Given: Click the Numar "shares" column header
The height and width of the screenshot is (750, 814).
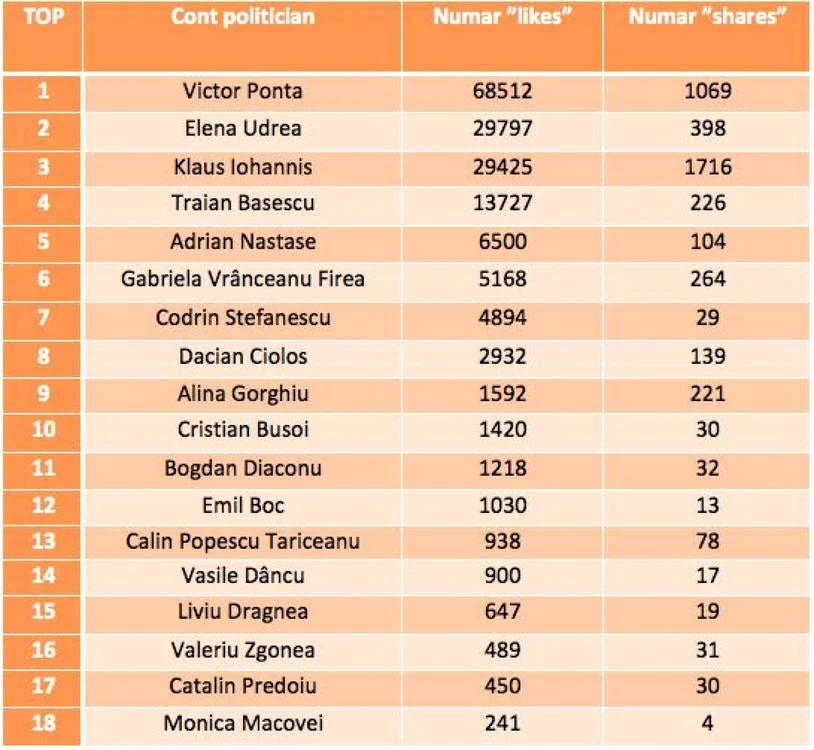Looking at the screenshot, I should coord(707,35).
